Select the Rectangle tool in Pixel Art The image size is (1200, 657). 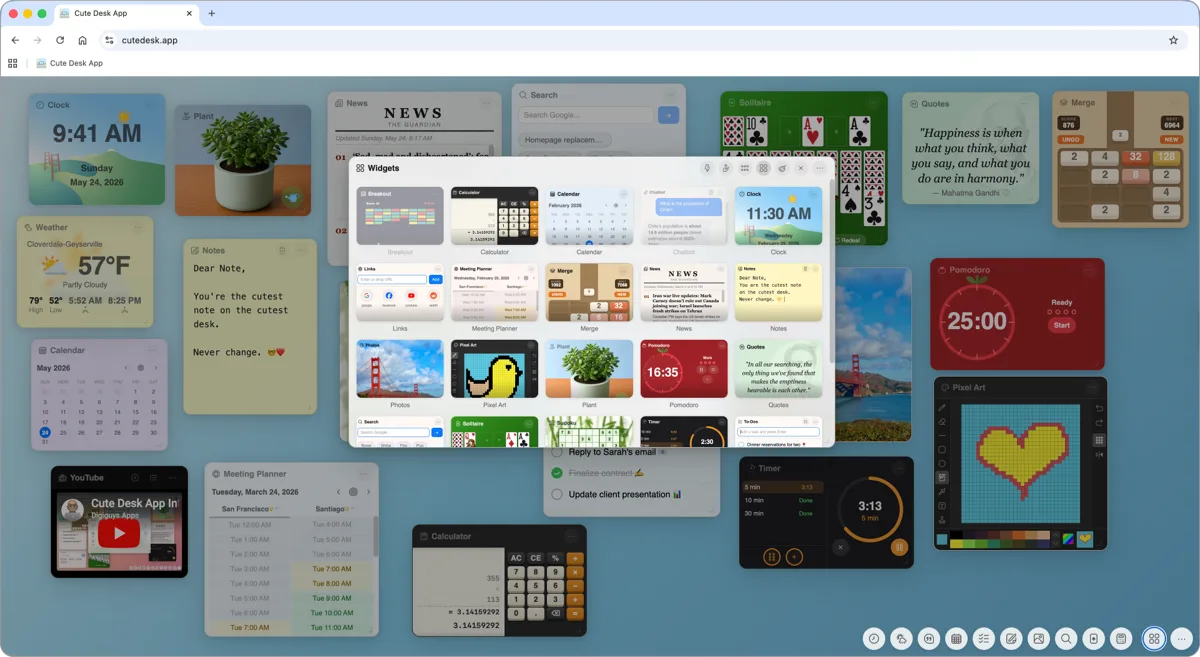coord(942,450)
